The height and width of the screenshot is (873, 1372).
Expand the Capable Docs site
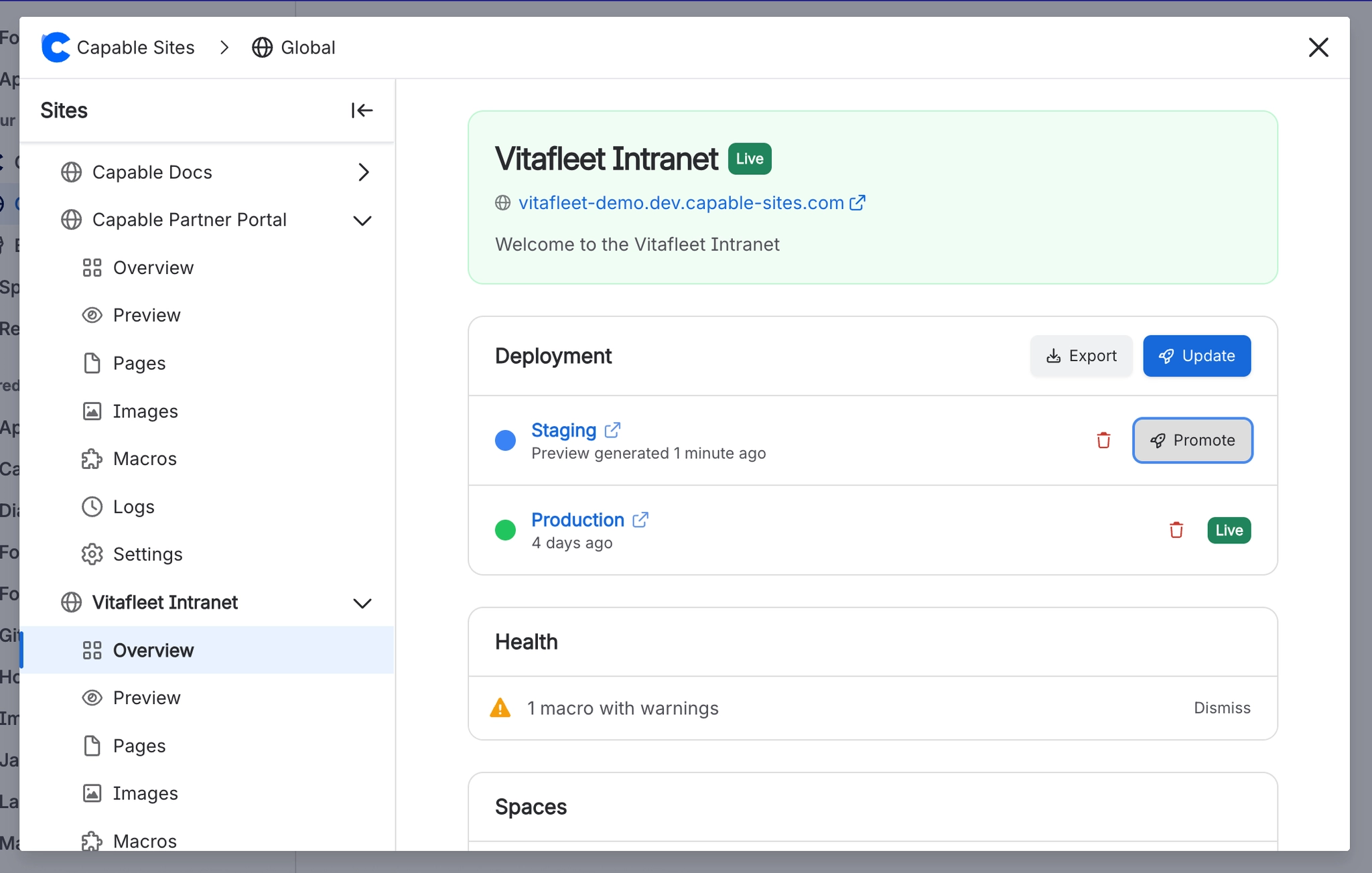[363, 172]
